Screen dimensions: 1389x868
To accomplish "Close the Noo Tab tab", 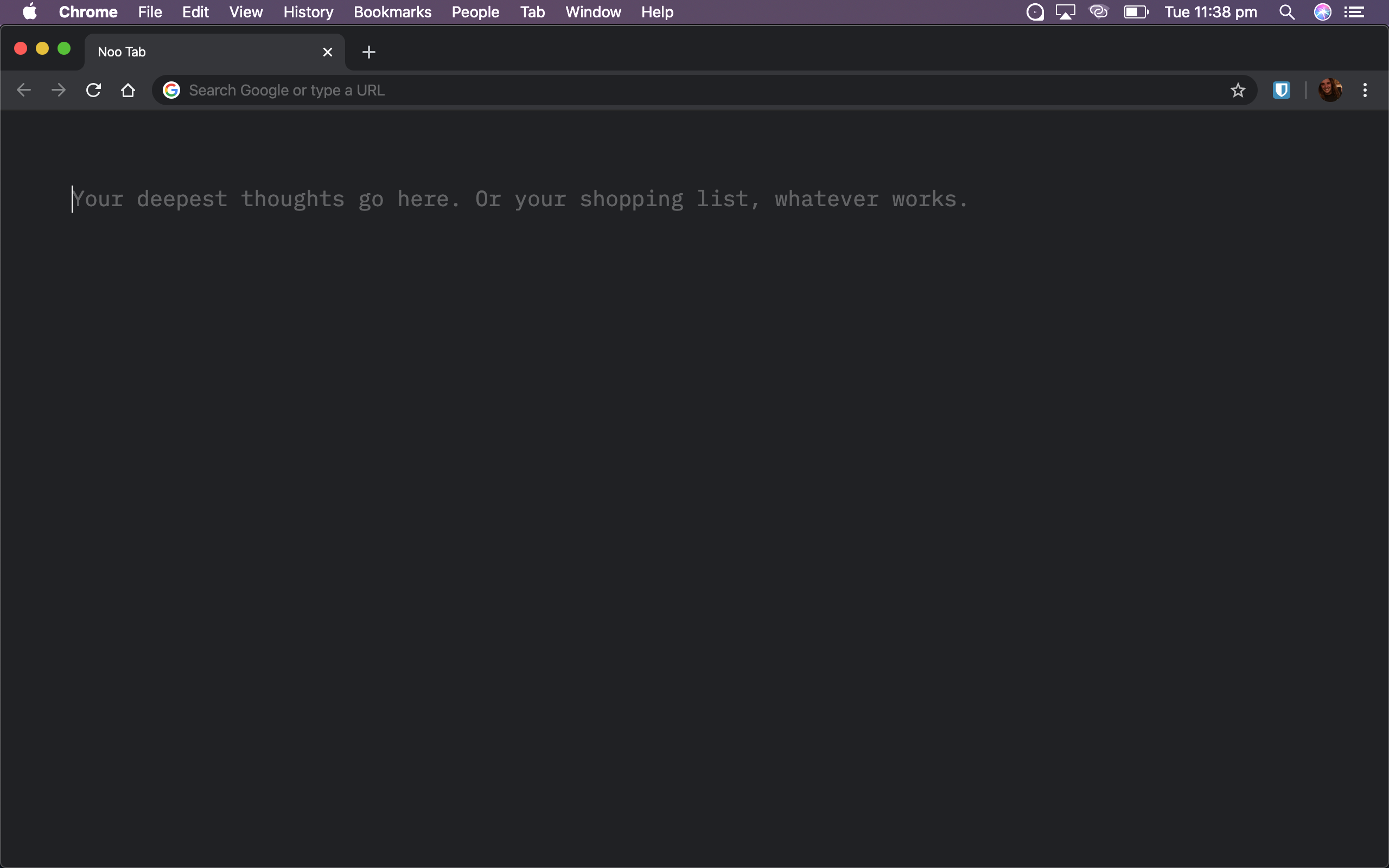I will pos(328,52).
